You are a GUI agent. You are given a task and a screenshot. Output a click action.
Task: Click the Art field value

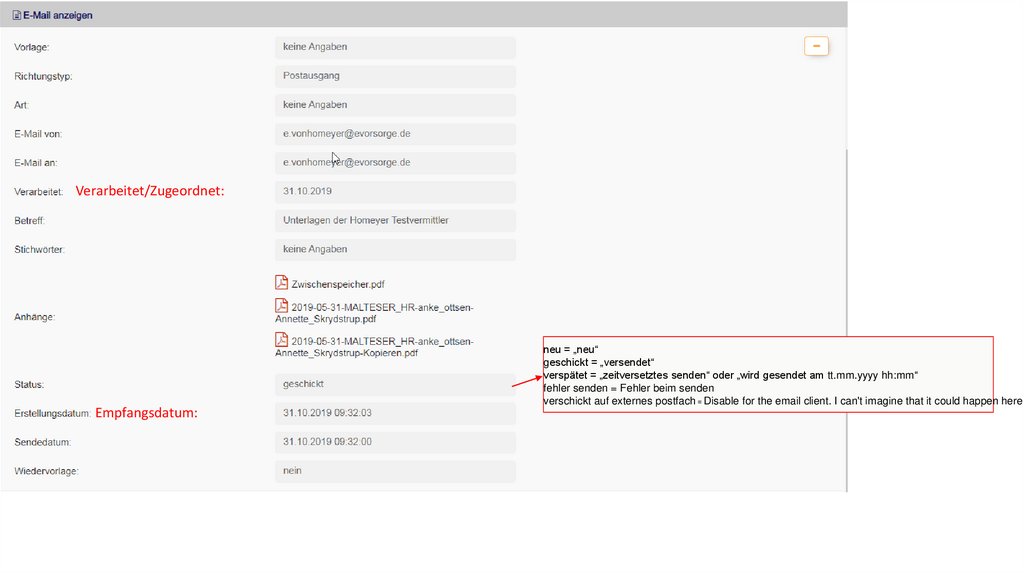395,105
